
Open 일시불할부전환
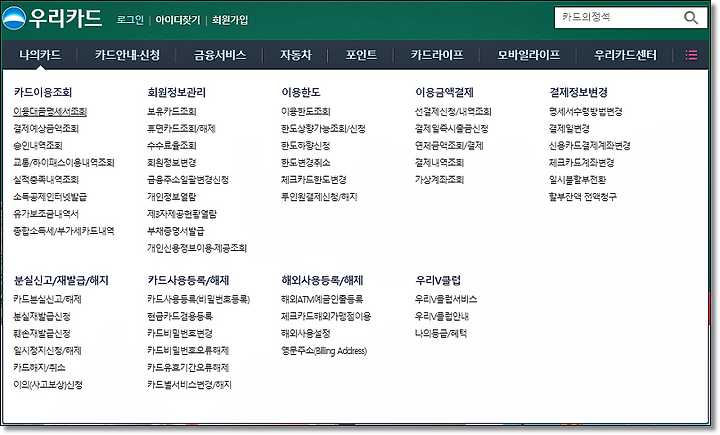[x=578, y=180]
